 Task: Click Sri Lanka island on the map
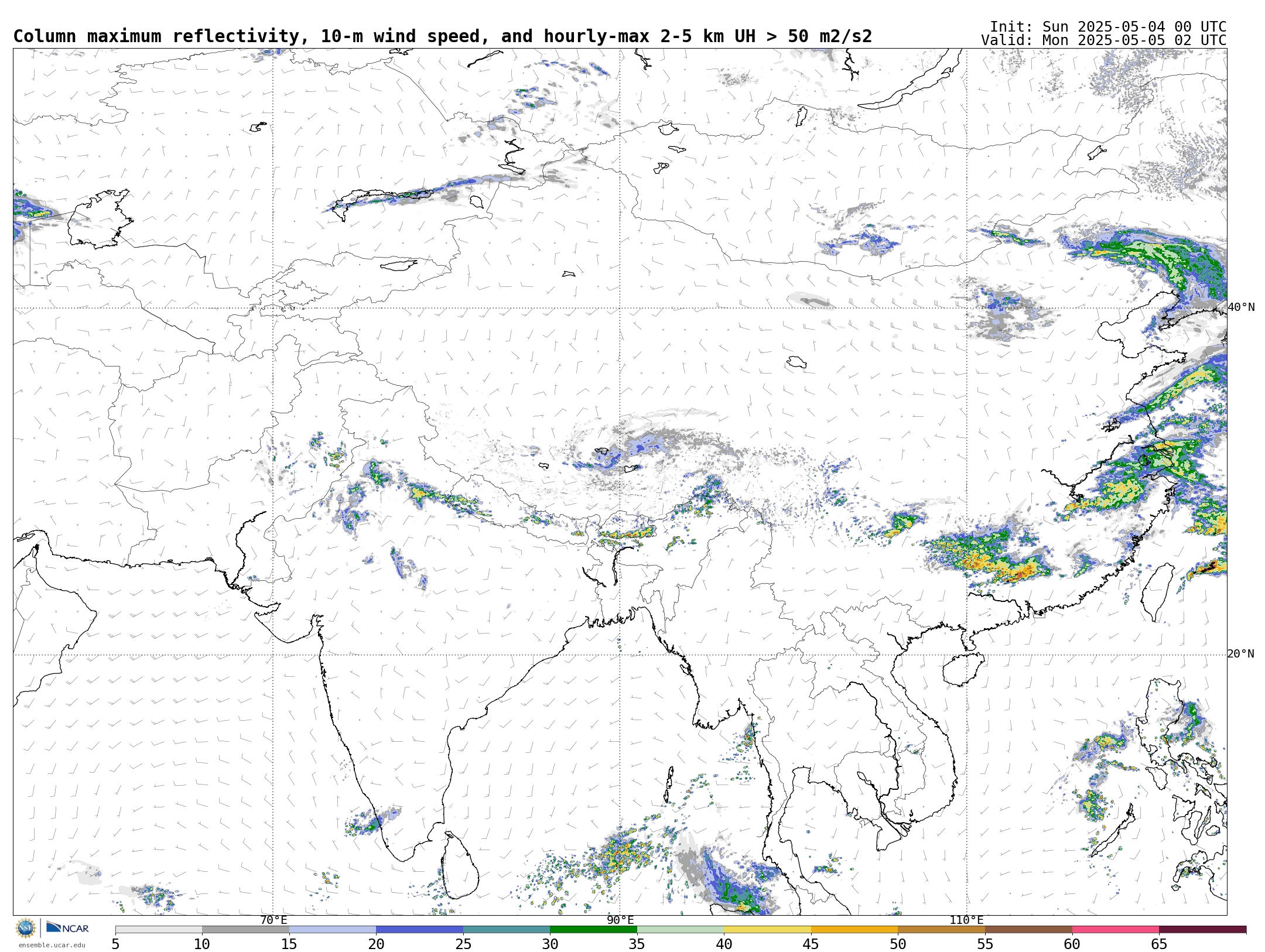pyautogui.click(x=460, y=867)
